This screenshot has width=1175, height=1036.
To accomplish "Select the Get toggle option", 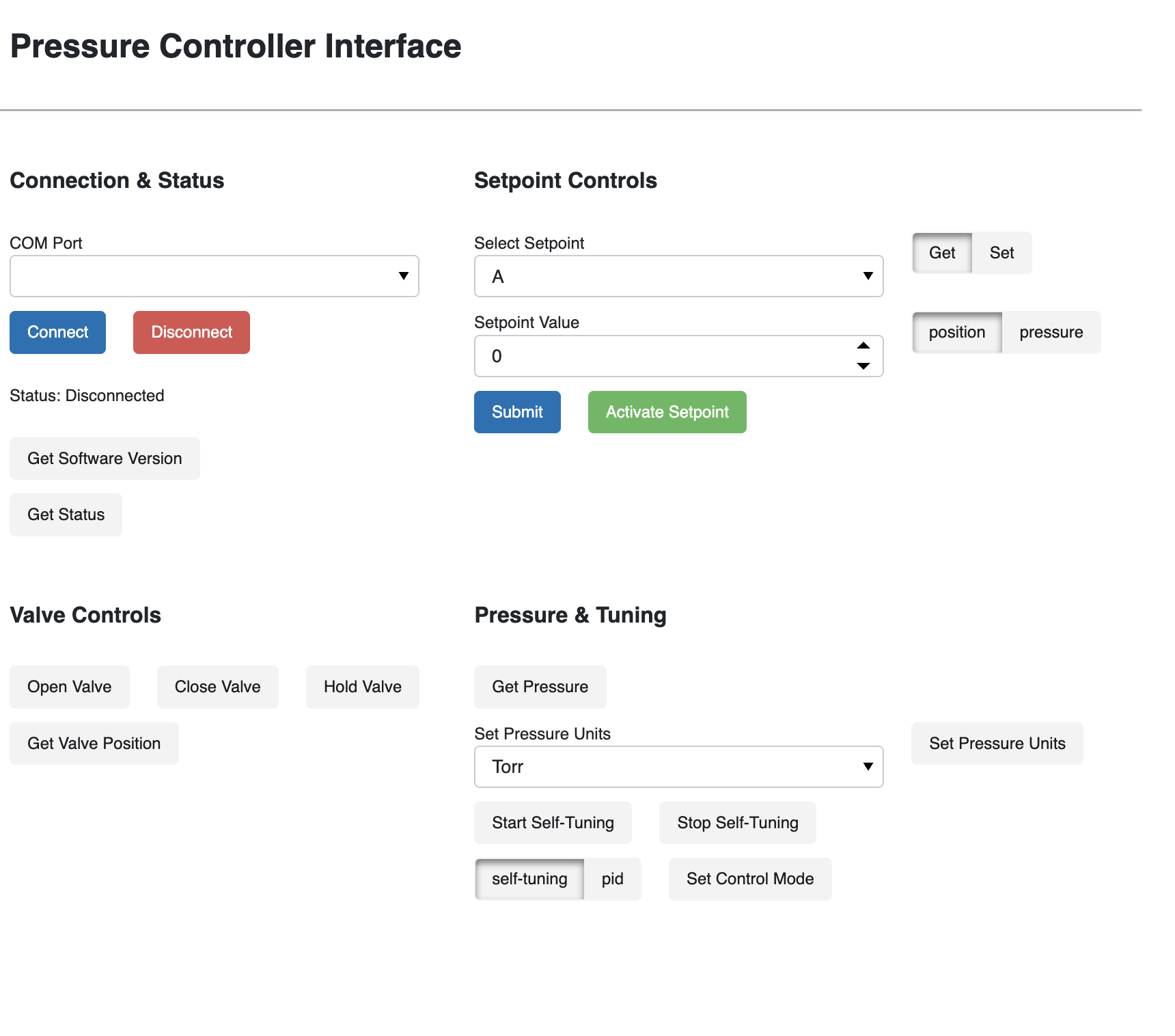I will coord(942,253).
